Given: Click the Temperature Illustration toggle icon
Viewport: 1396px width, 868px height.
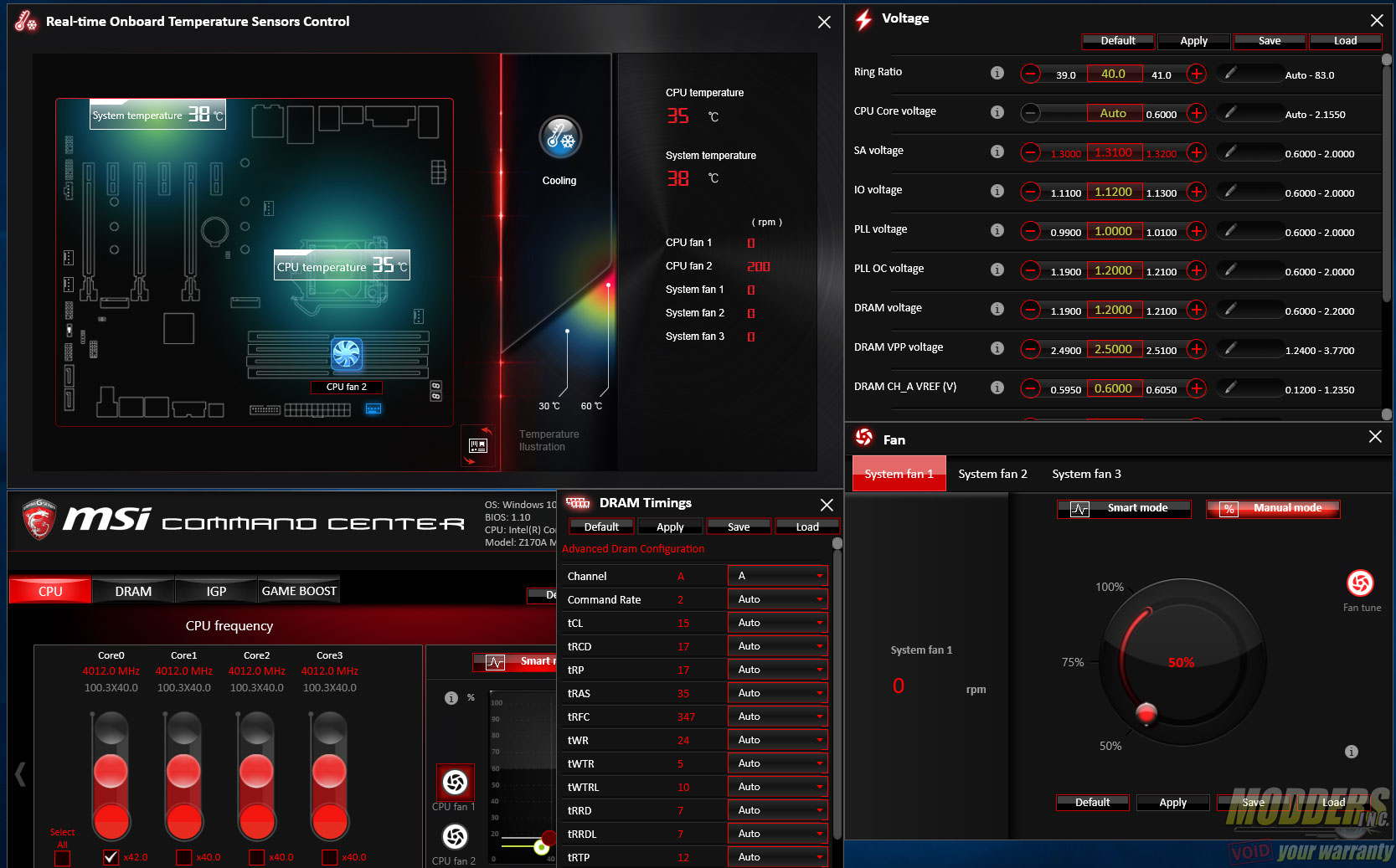Looking at the screenshot, I should tap(478, 445).
